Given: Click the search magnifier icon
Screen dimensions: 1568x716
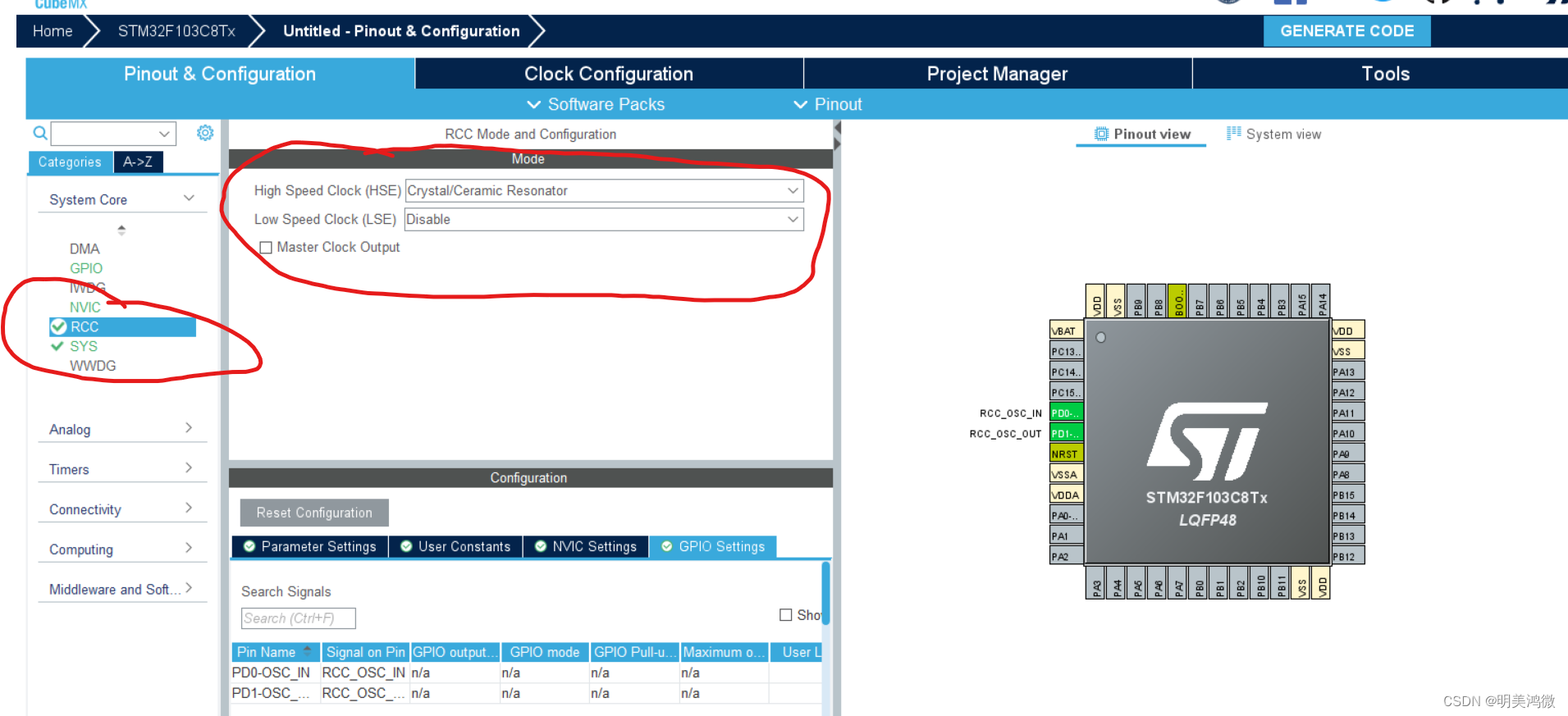Looking at the screenshot, I should point(39,133).
